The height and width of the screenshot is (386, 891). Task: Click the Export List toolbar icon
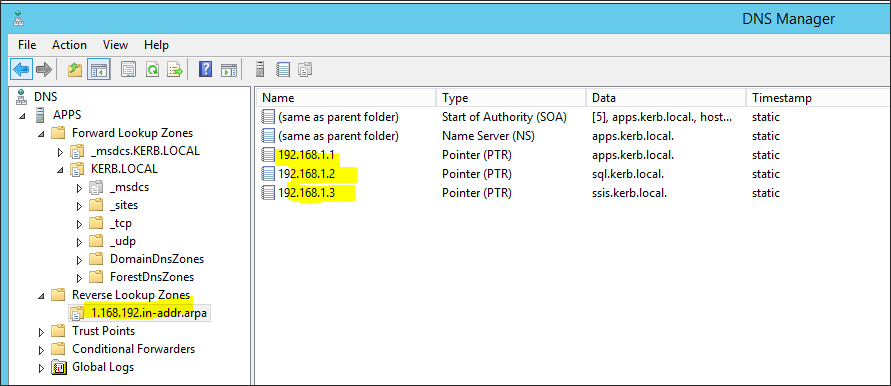point(174,70)
